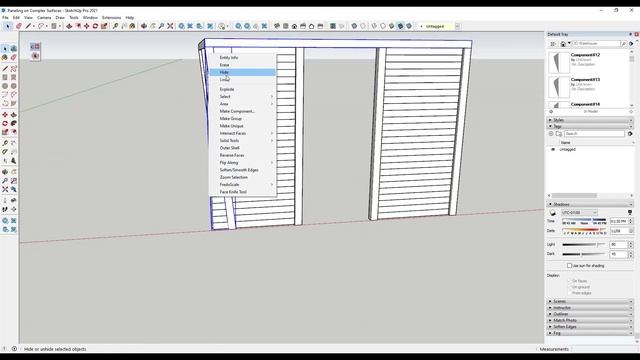Click Component#13 thumbnail
640x360 pixels.
coord(559,87)
